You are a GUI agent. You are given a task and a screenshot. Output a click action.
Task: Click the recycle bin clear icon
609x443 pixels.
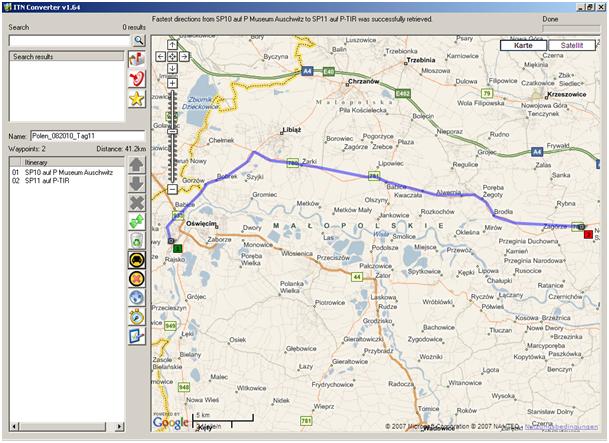pyautogui.click(x=137, y=241)
